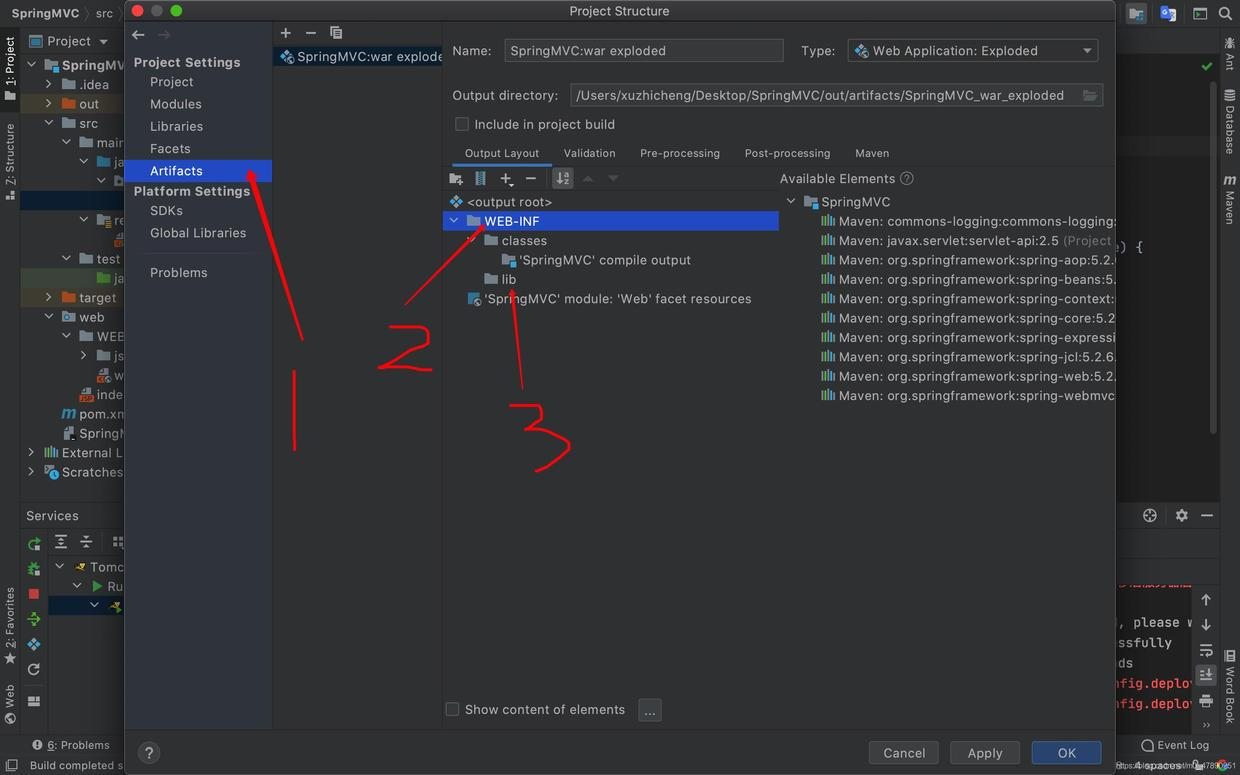Click the Deploy All icon in Services

34,619
